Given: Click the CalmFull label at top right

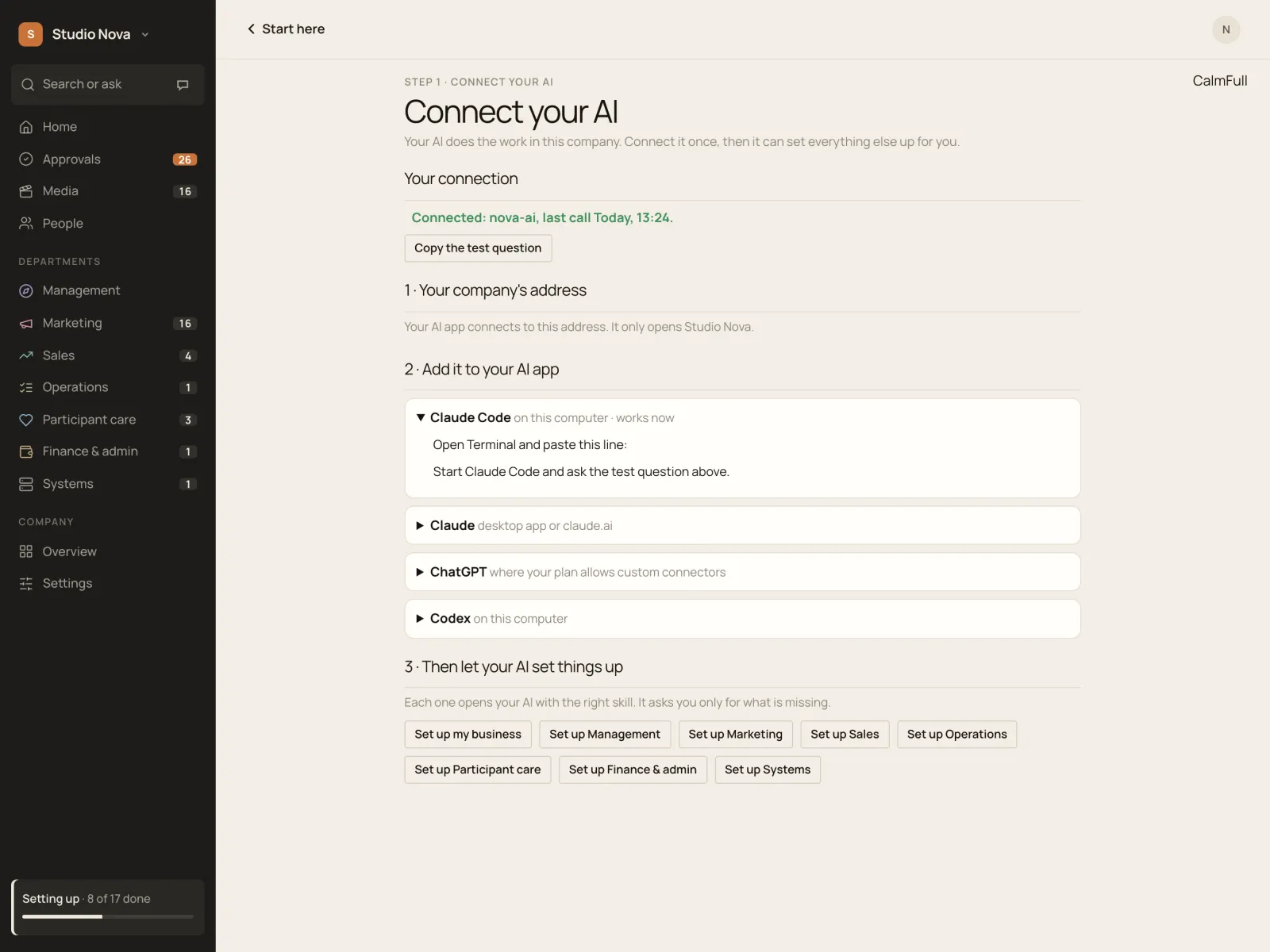Looking at the screenshot, I should pyautogui.click(x=1219, y=81).
